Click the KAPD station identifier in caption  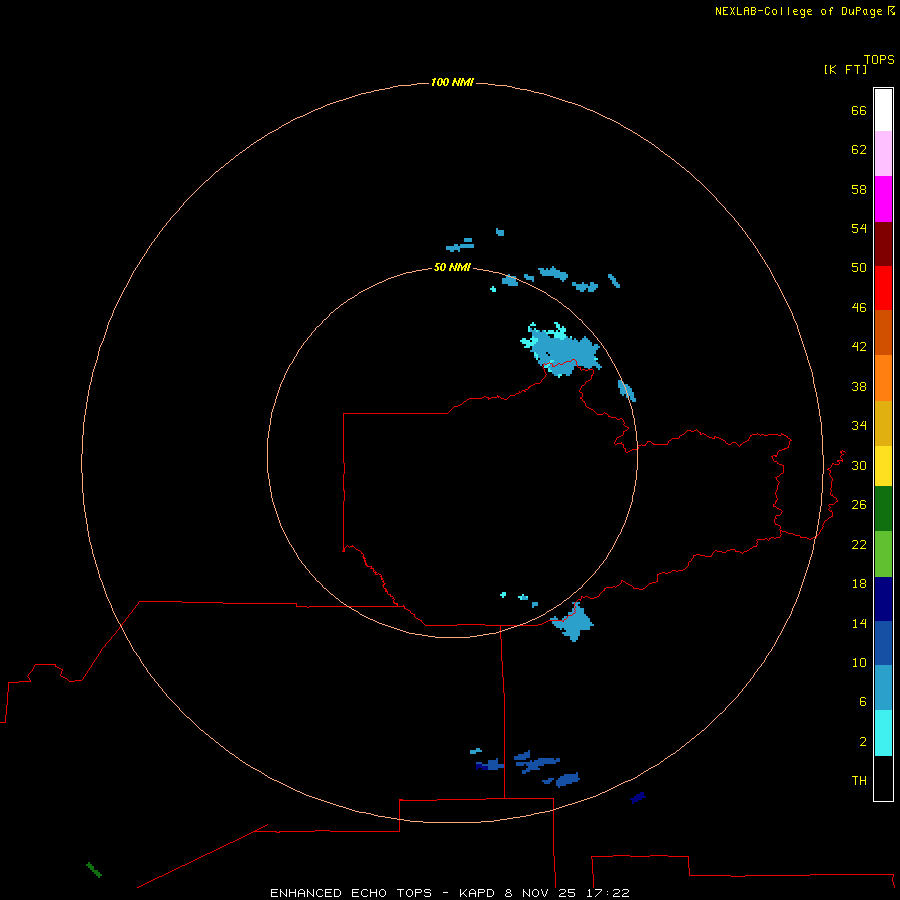pyautogui.click(x=478, y=893)
